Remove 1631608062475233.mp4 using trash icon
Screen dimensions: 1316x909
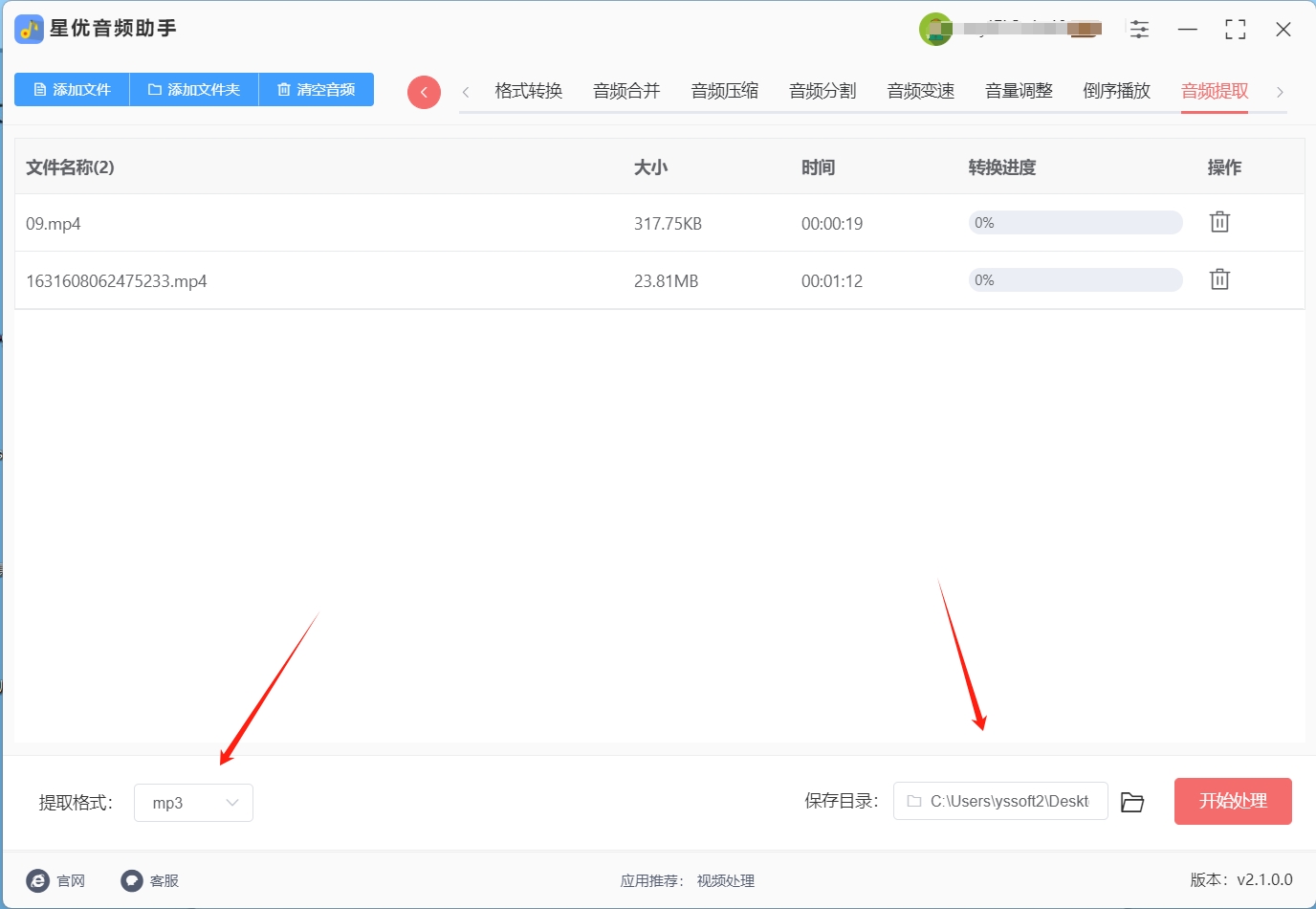click(1219, 279)
